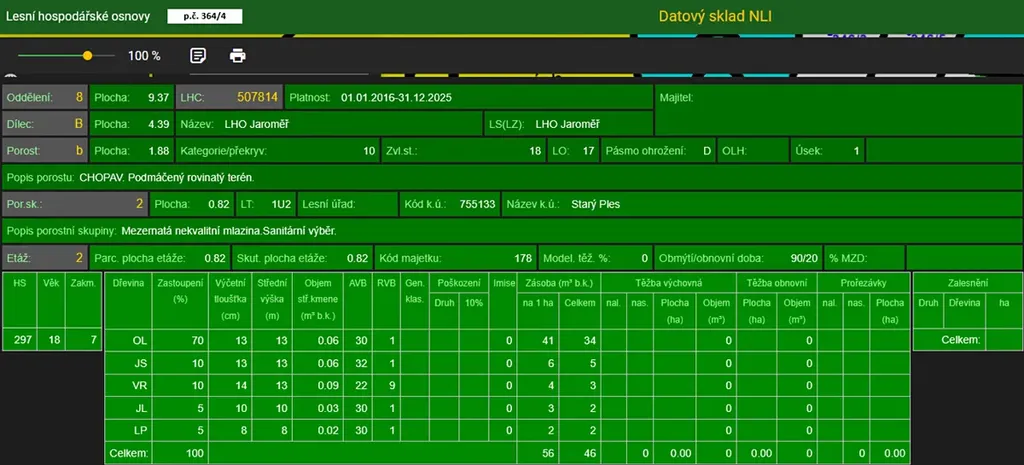Select the Porost field with value b

pyautogui.click(x=45, y=151)
